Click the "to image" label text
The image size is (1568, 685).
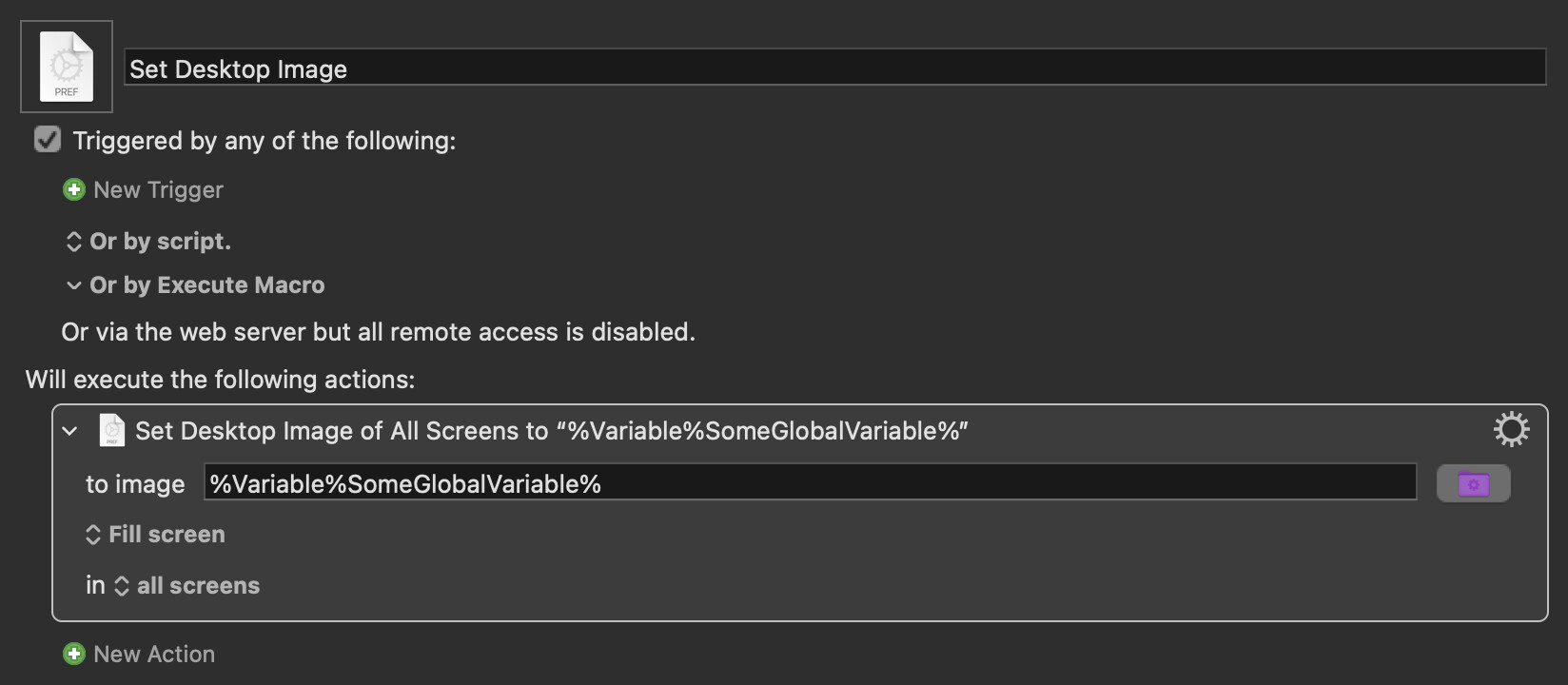pos(135,484)
